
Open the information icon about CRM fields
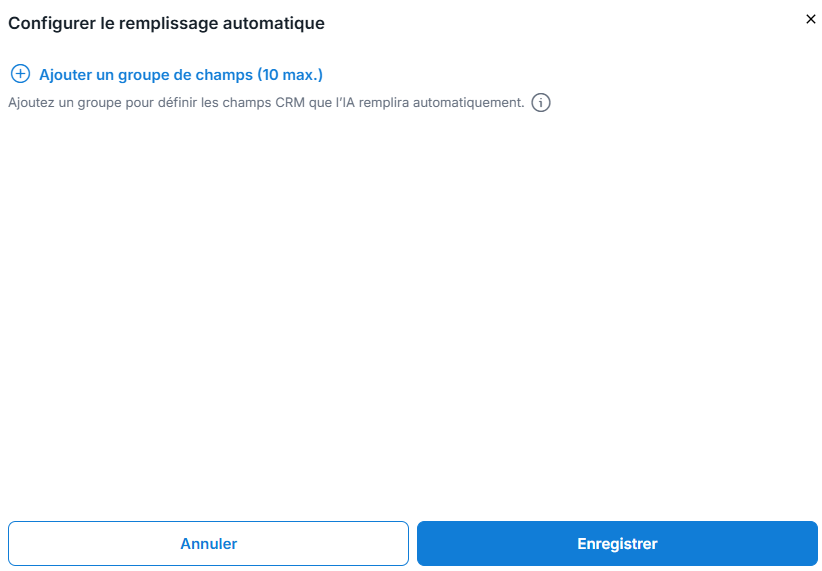coord(541,103)
